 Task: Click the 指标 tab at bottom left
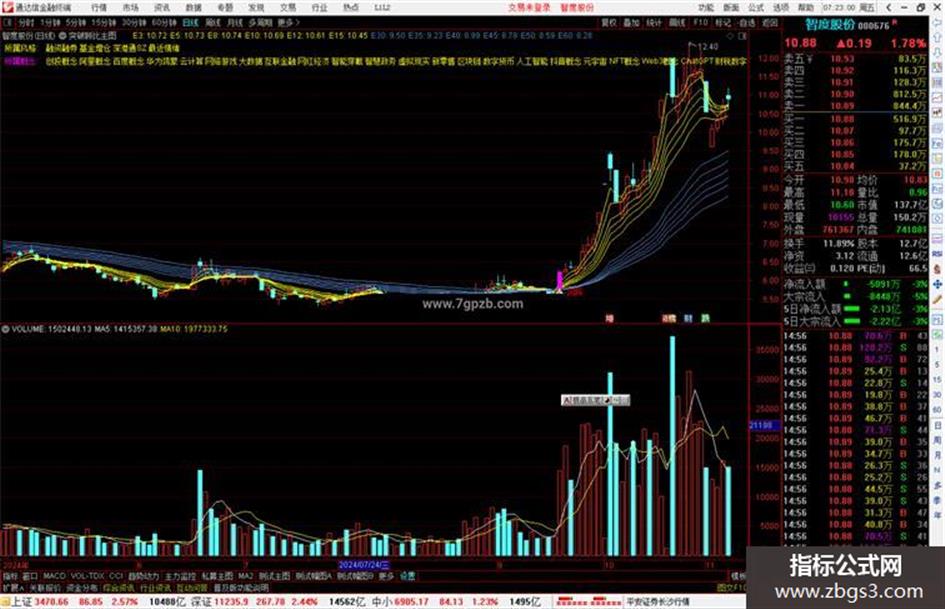(10, 576)
